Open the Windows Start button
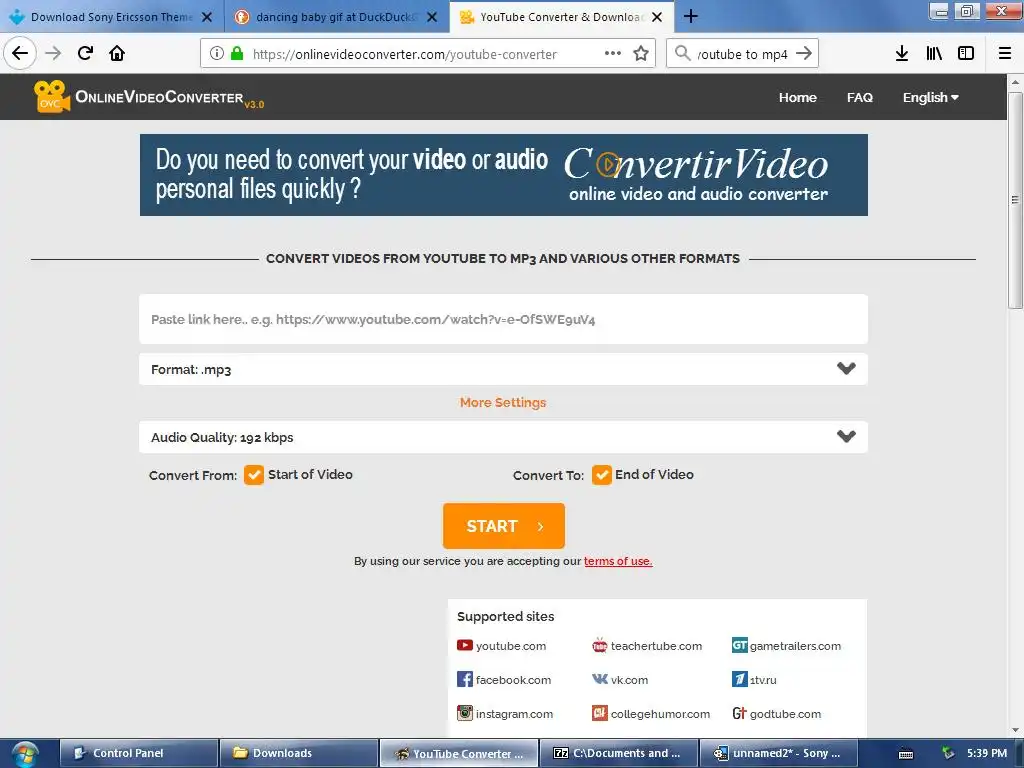Image resolution: width=1024 pixels, height=768 pixels. pos(24,754)
